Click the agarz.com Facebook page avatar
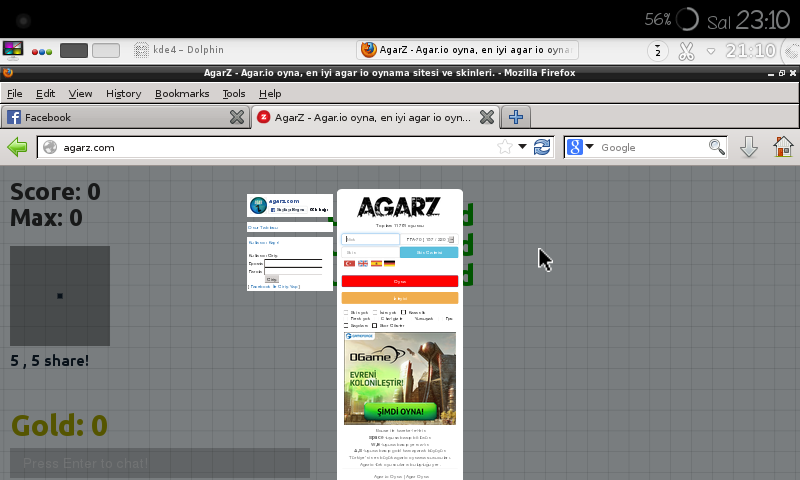The image size is (800, 480). 258,206
